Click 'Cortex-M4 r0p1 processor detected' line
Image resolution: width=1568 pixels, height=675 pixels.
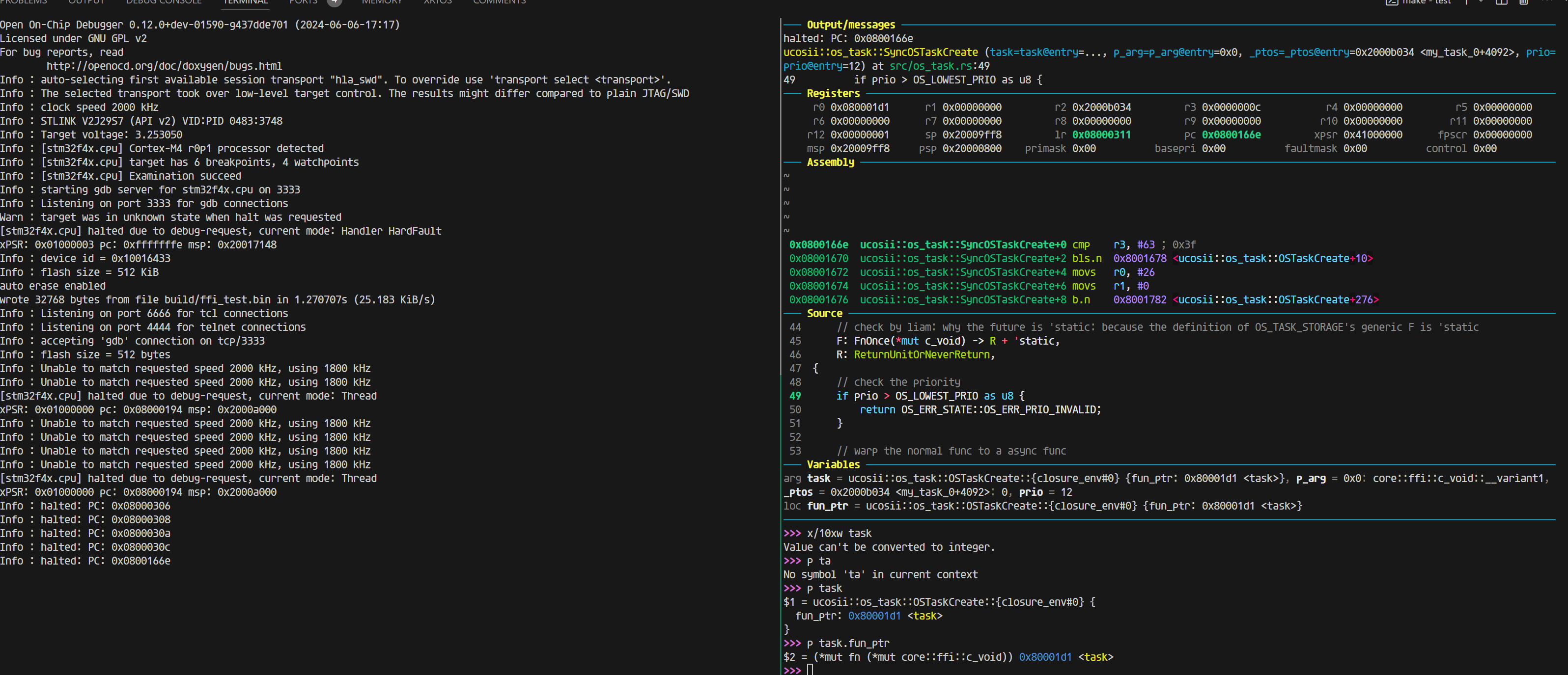pos(162,148)
